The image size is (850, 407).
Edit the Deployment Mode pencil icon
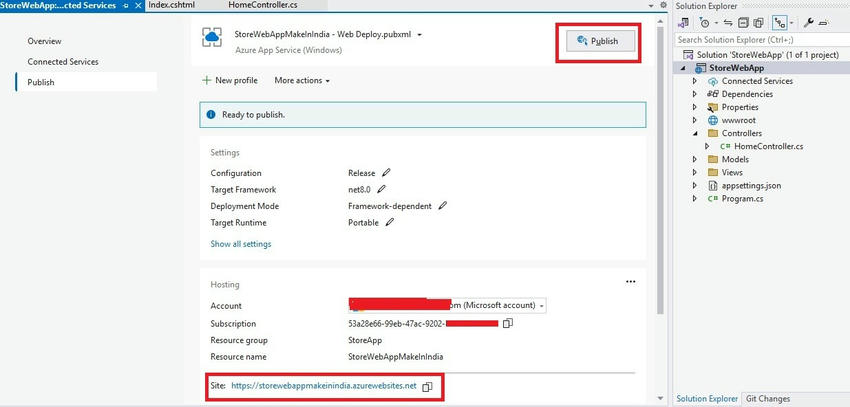coord(442,206)
